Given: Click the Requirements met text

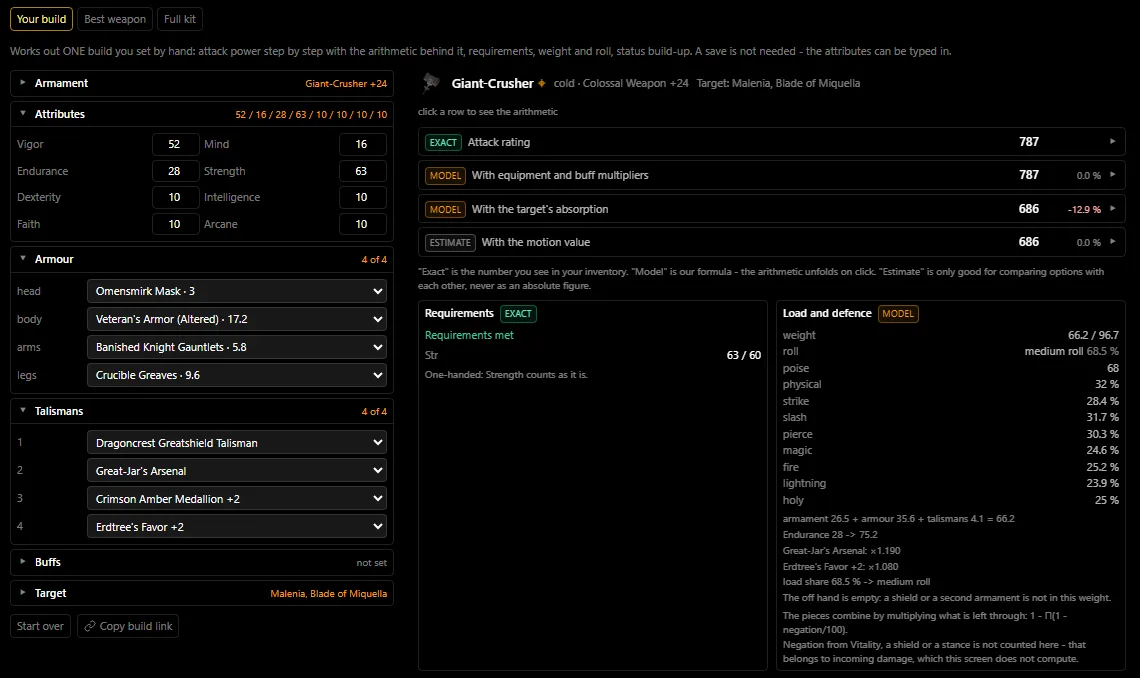Looking at the screenshot, I should (x=469, y=335).
